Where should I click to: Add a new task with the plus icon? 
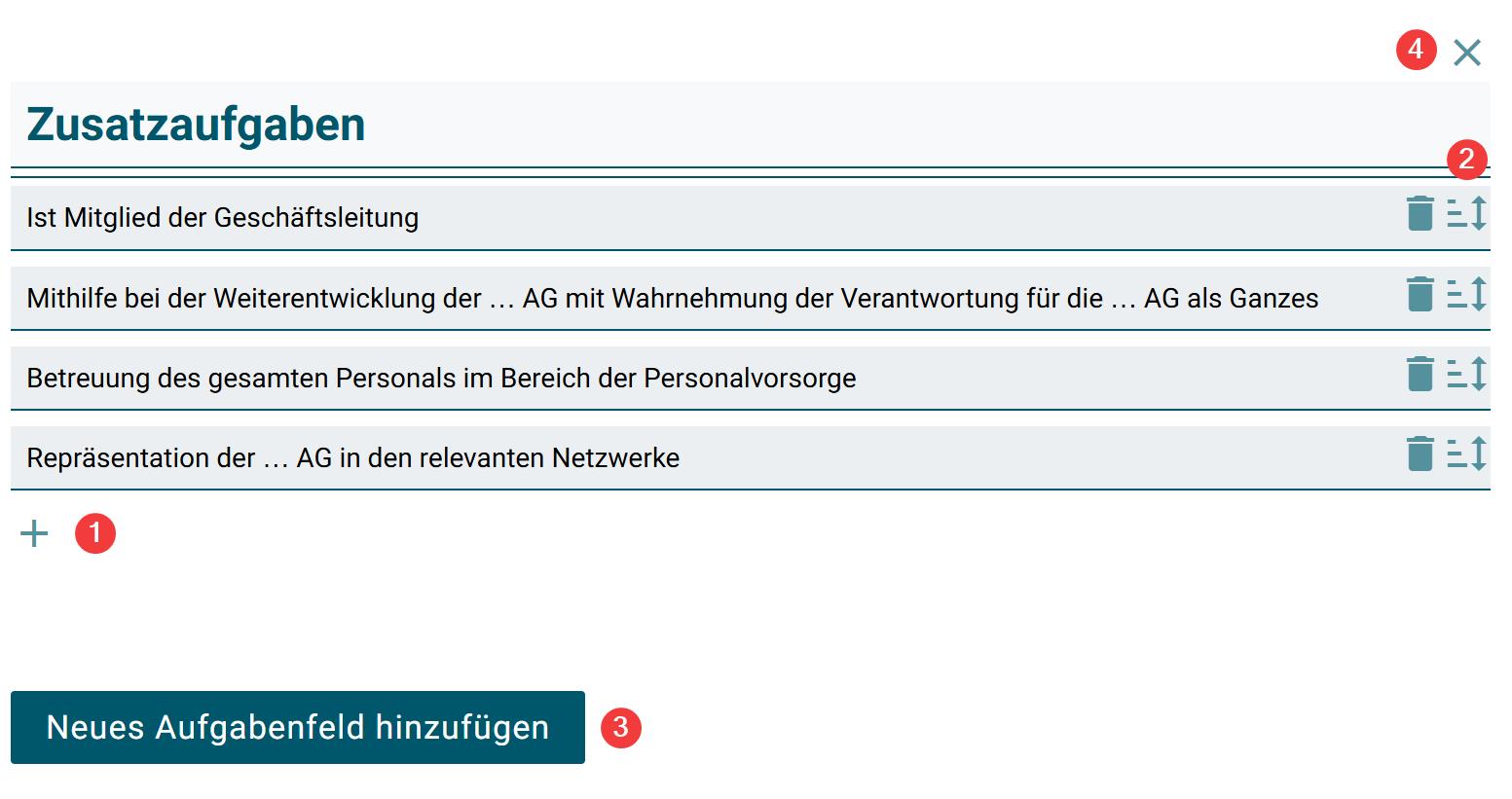[34, 533]
